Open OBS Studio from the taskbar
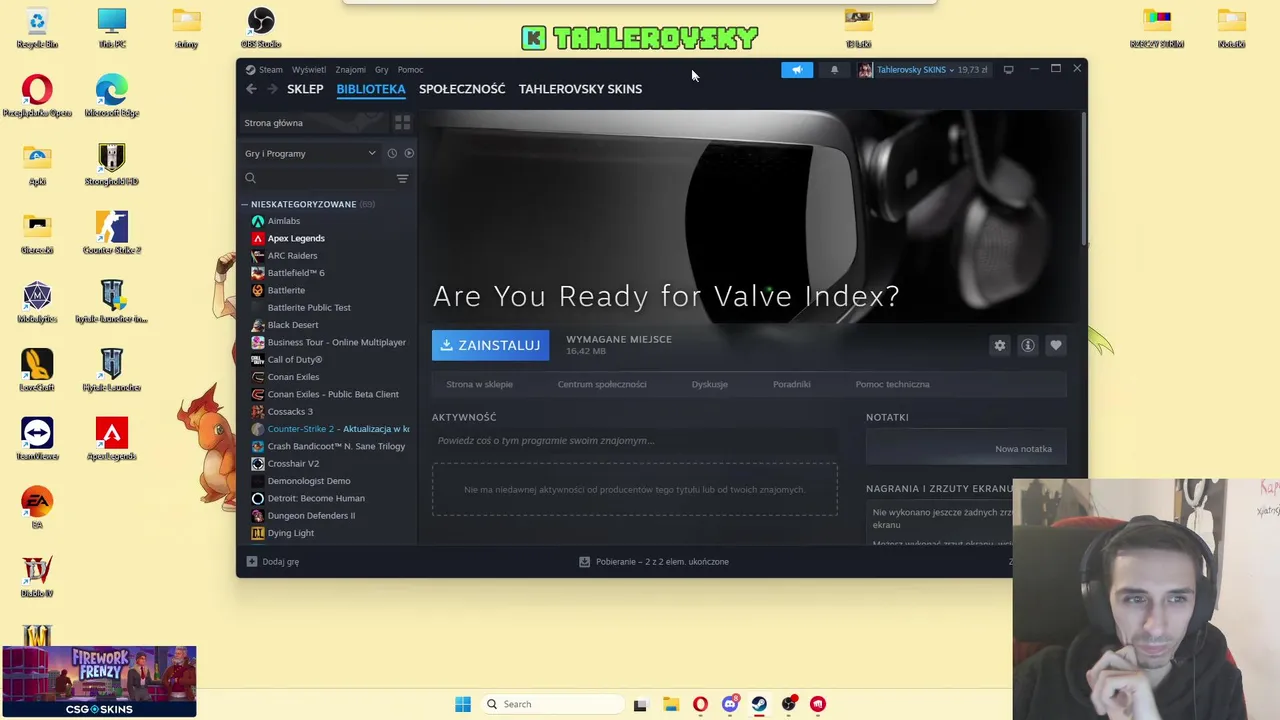 coord(788,704)
